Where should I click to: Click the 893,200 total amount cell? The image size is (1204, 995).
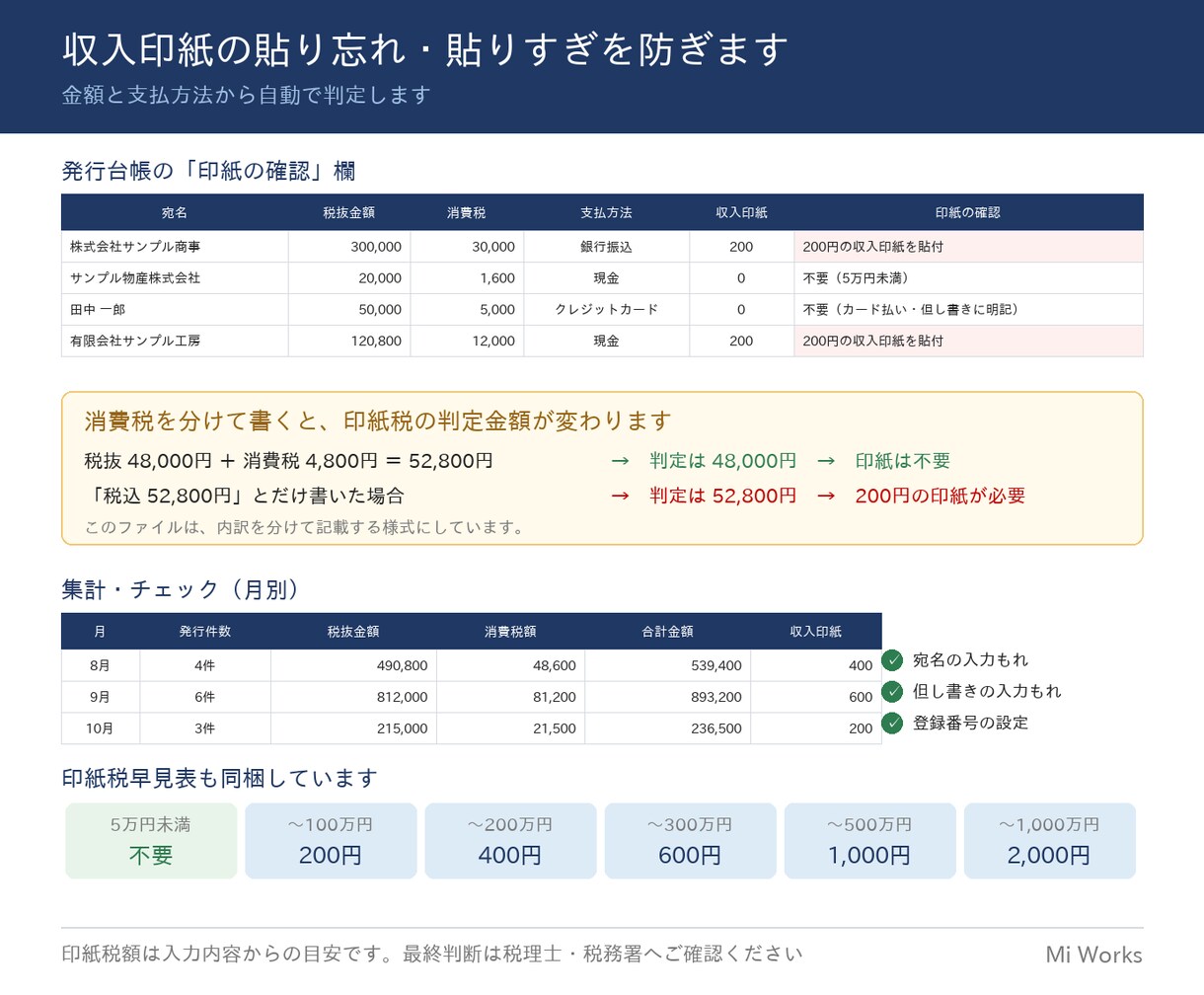(x=668, y=697)
